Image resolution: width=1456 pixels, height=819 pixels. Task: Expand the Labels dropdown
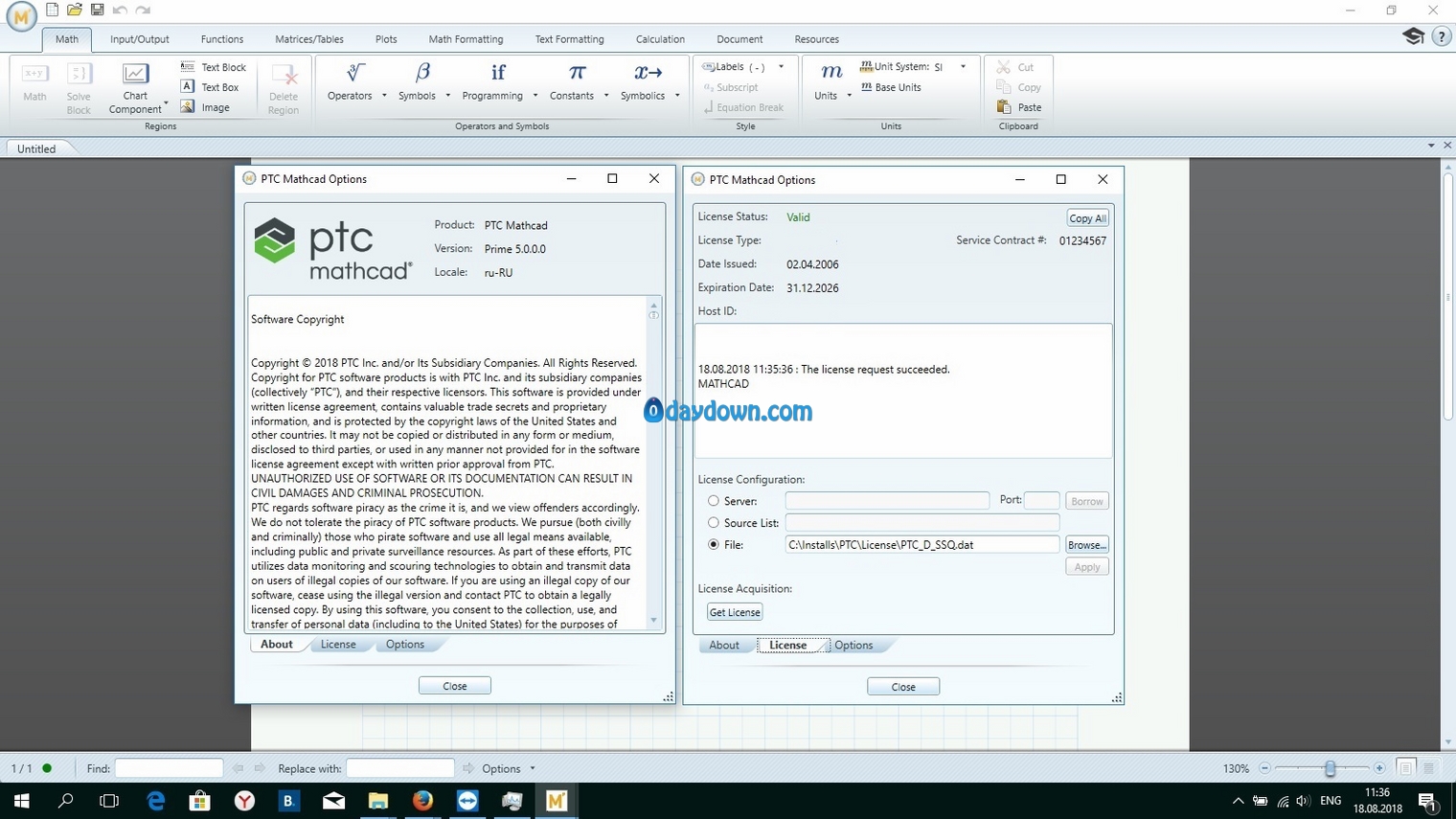click(782, 67)
